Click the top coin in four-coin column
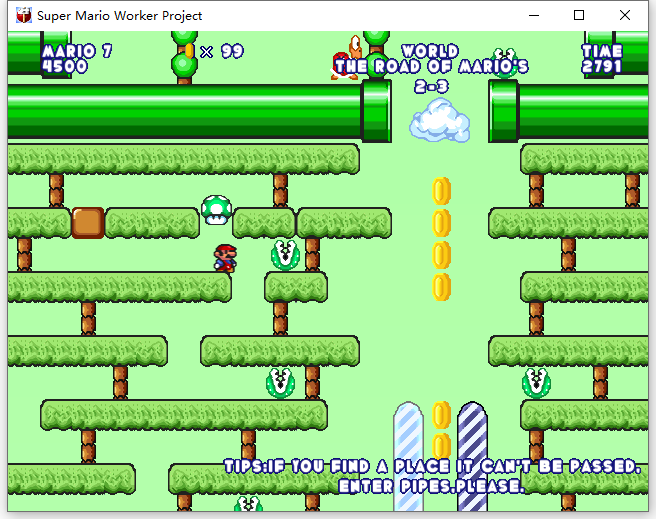The width and height of the screenshot is (656, 519). point(441,191)
